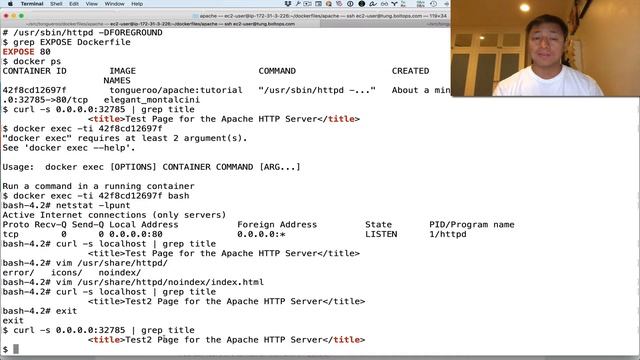Click the 'docker exec -ti 42f8cd12697f bash' command
The height and width of the screenshot is (360, 640).
[101, 196]
